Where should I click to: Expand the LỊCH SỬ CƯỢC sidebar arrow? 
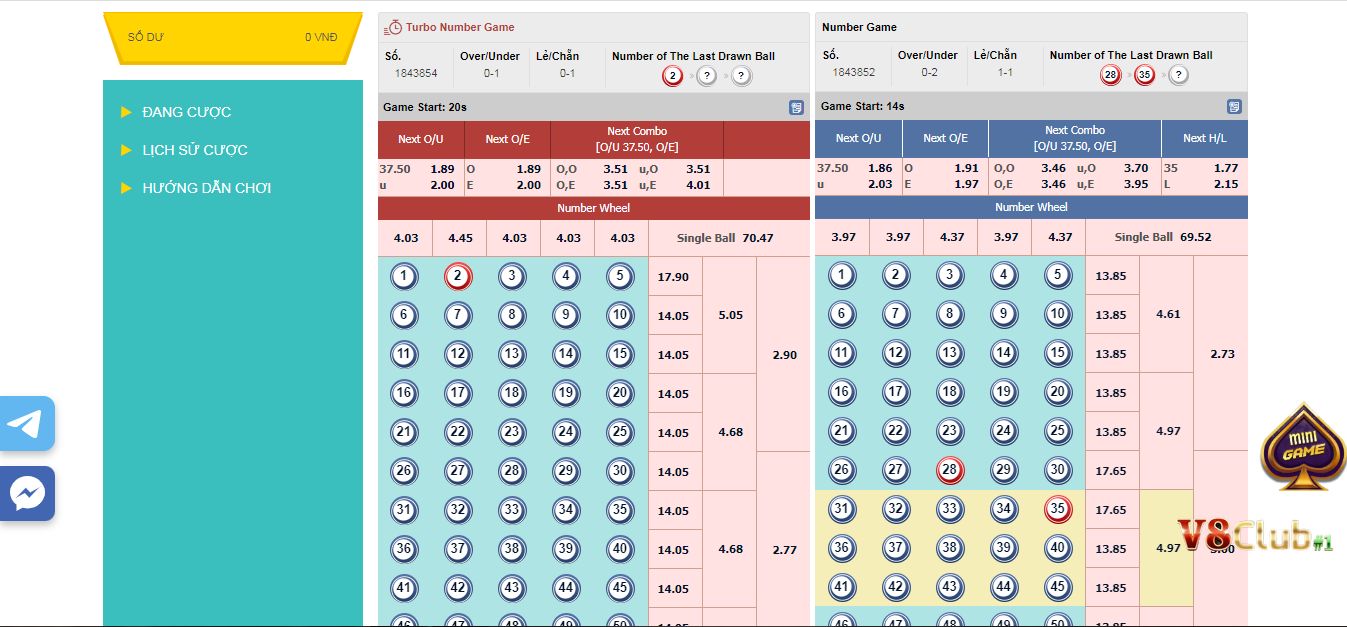[127, 150]
